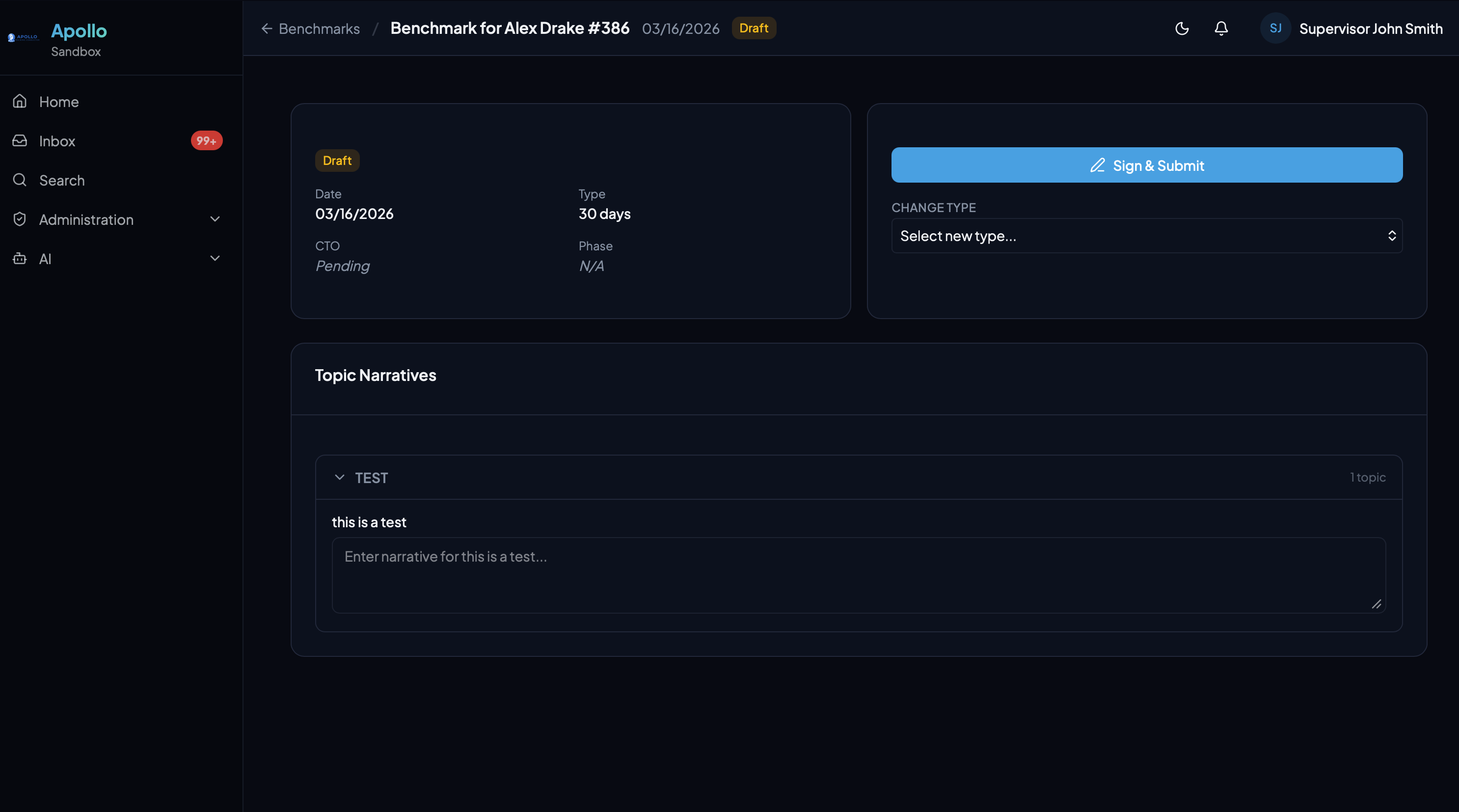Open the Select new type dropdown

coord(1146,236)
